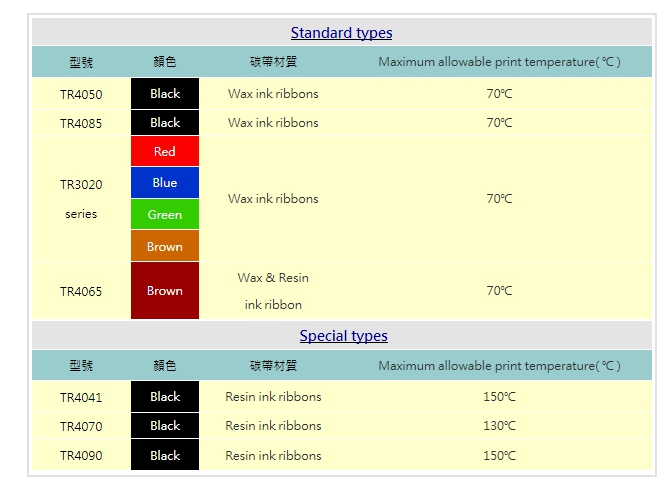This screenshot has height=493, width=672.
Task: Click the 顏色 header under Special types
Action: point(165,366)
